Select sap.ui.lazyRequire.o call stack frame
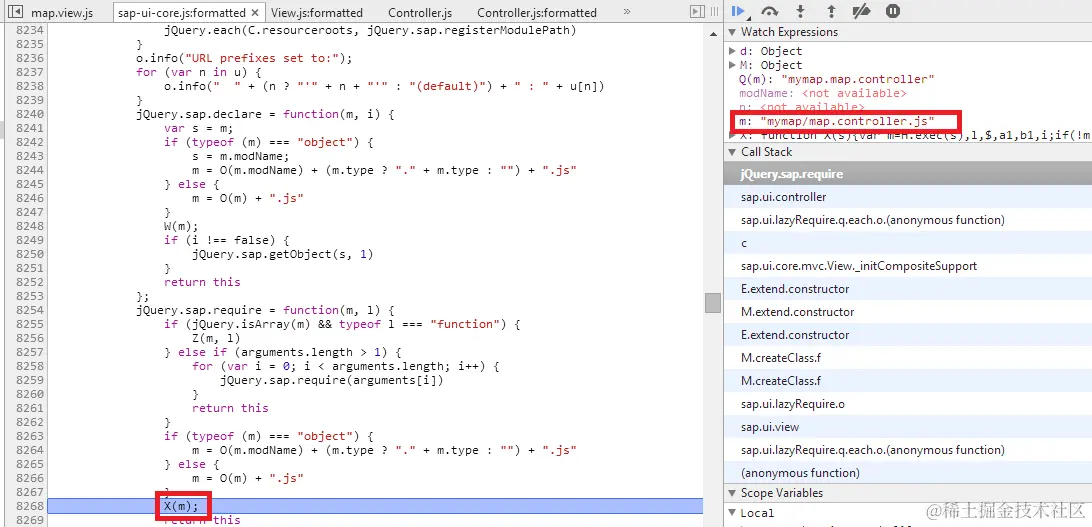The height and width of the screenshot is (527, 1092). (x=908, y=404)
